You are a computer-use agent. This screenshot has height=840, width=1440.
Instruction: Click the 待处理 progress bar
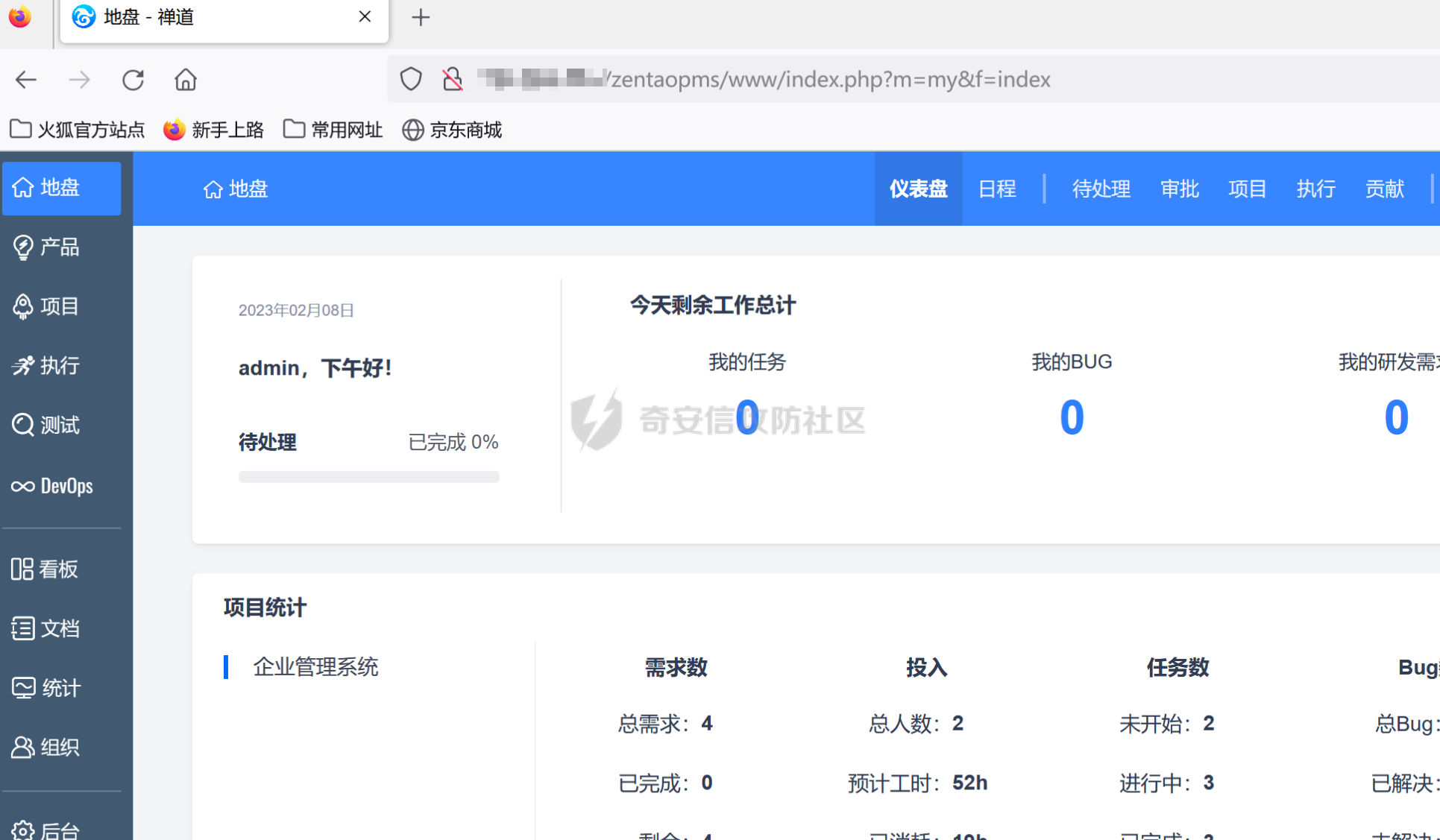tap(368, 477)
